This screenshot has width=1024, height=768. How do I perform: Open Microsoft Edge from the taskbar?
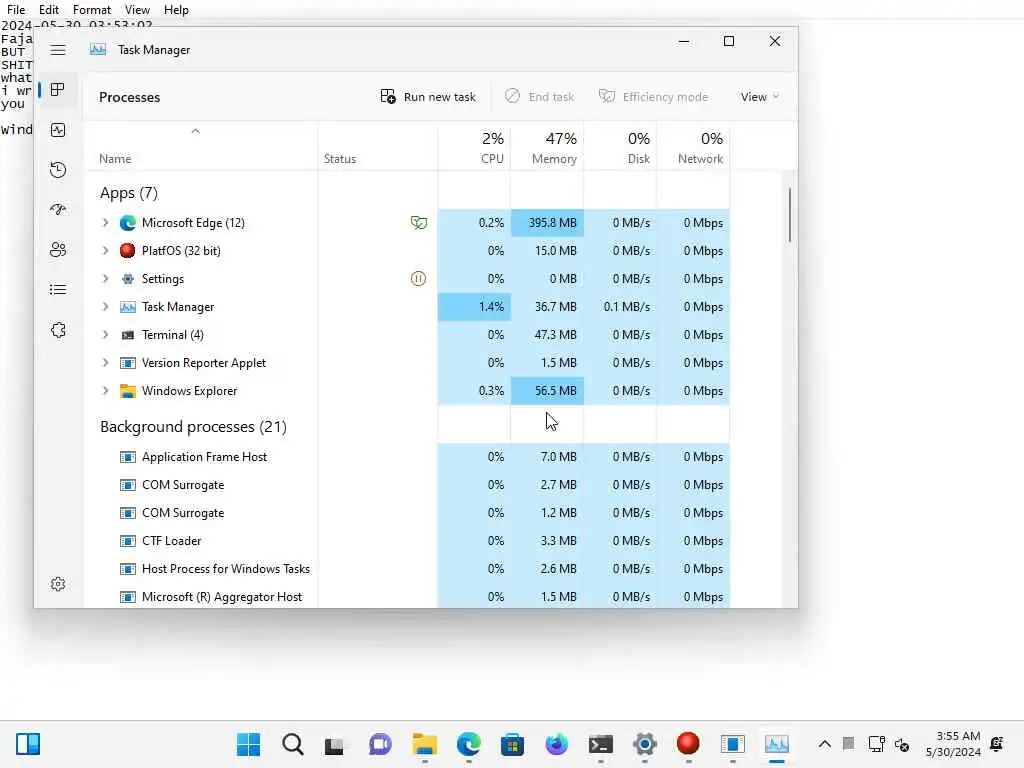tap(468, 744)
